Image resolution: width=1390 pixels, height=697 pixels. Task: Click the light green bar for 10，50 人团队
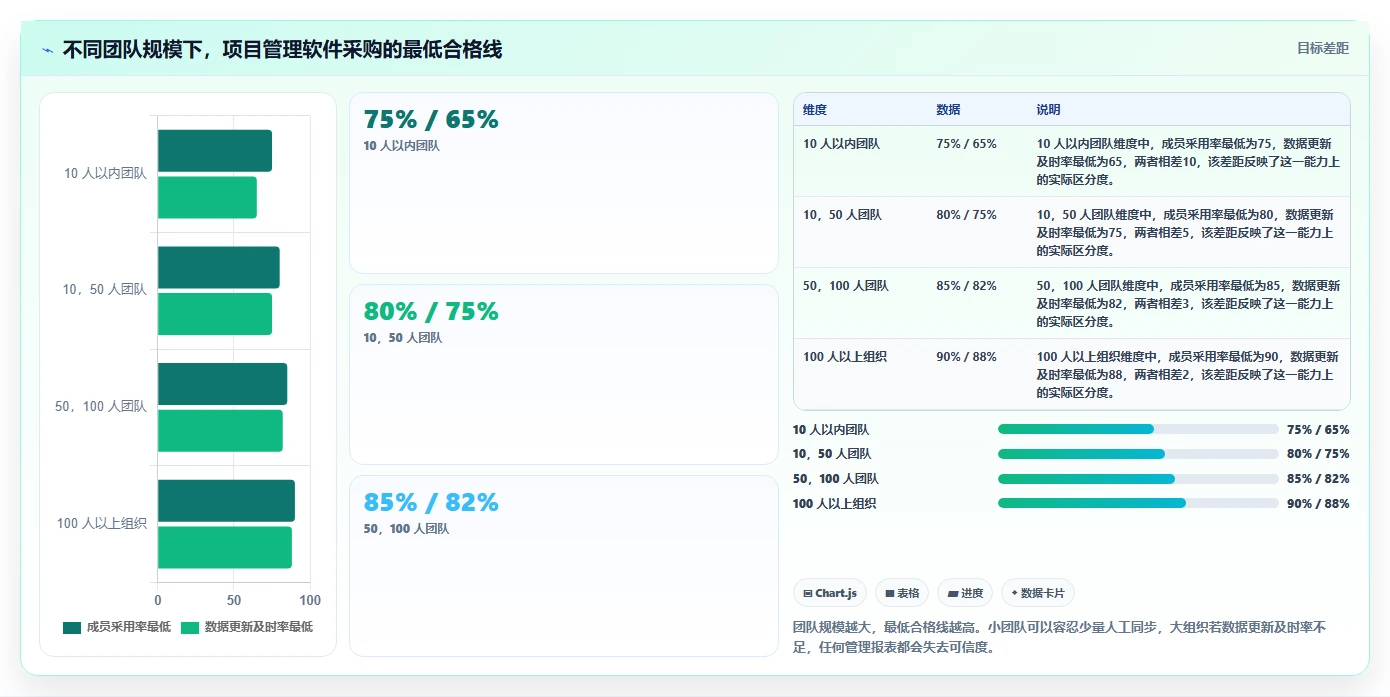215,314
